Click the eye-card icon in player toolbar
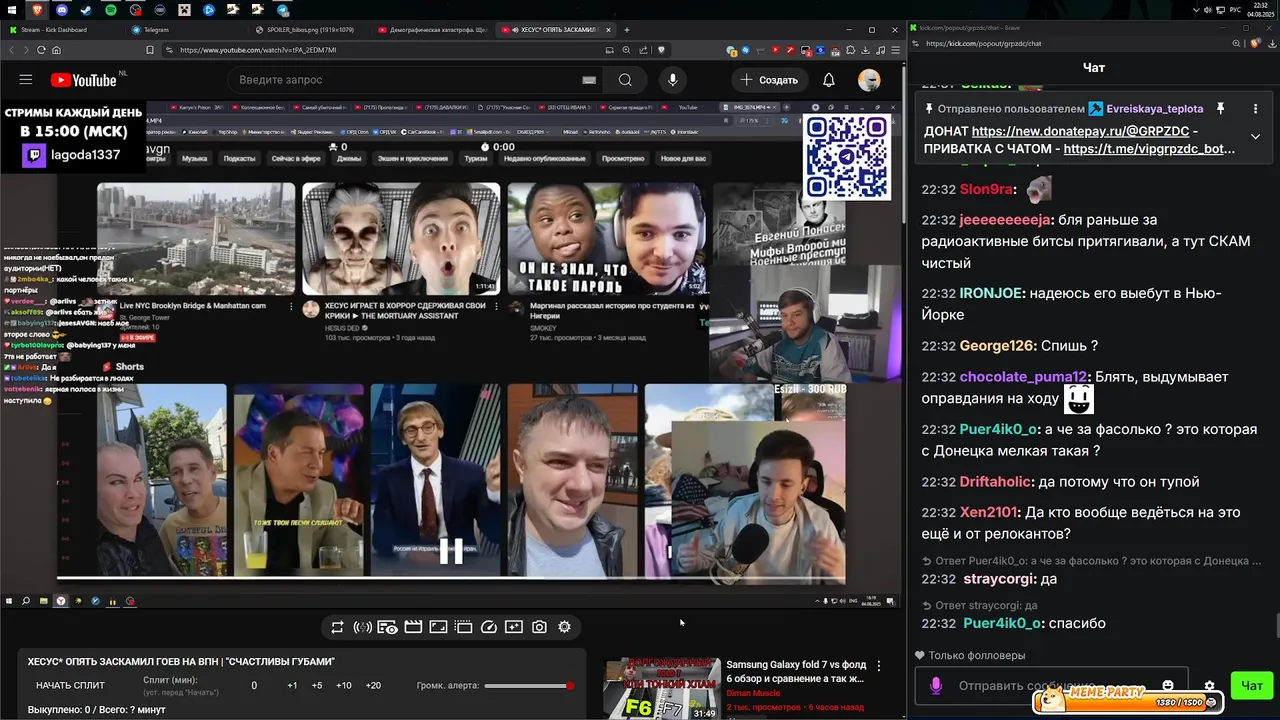 pos(387,627)
